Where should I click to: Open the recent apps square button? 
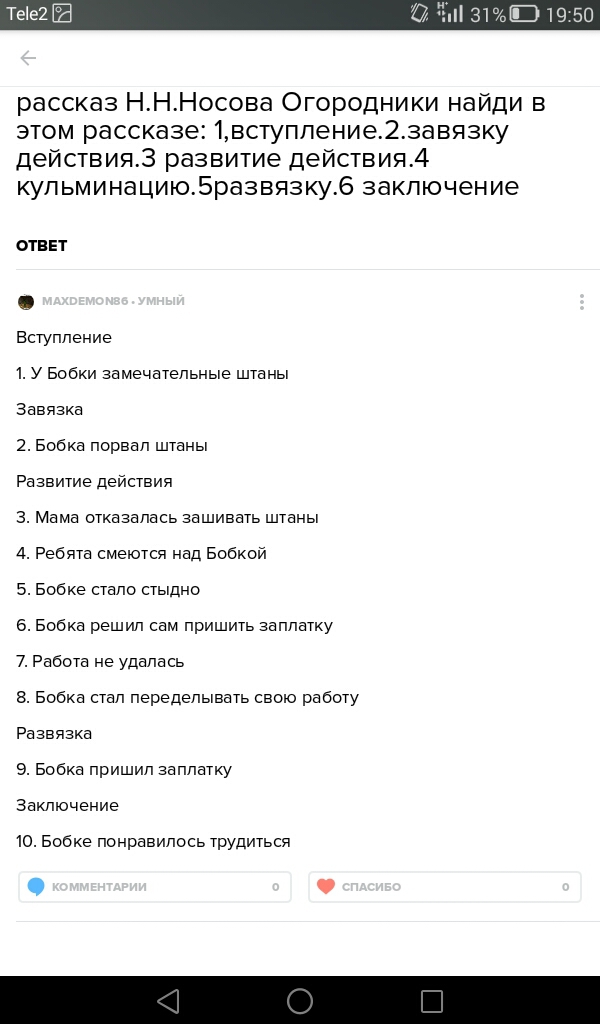[x=431, y=1001]
